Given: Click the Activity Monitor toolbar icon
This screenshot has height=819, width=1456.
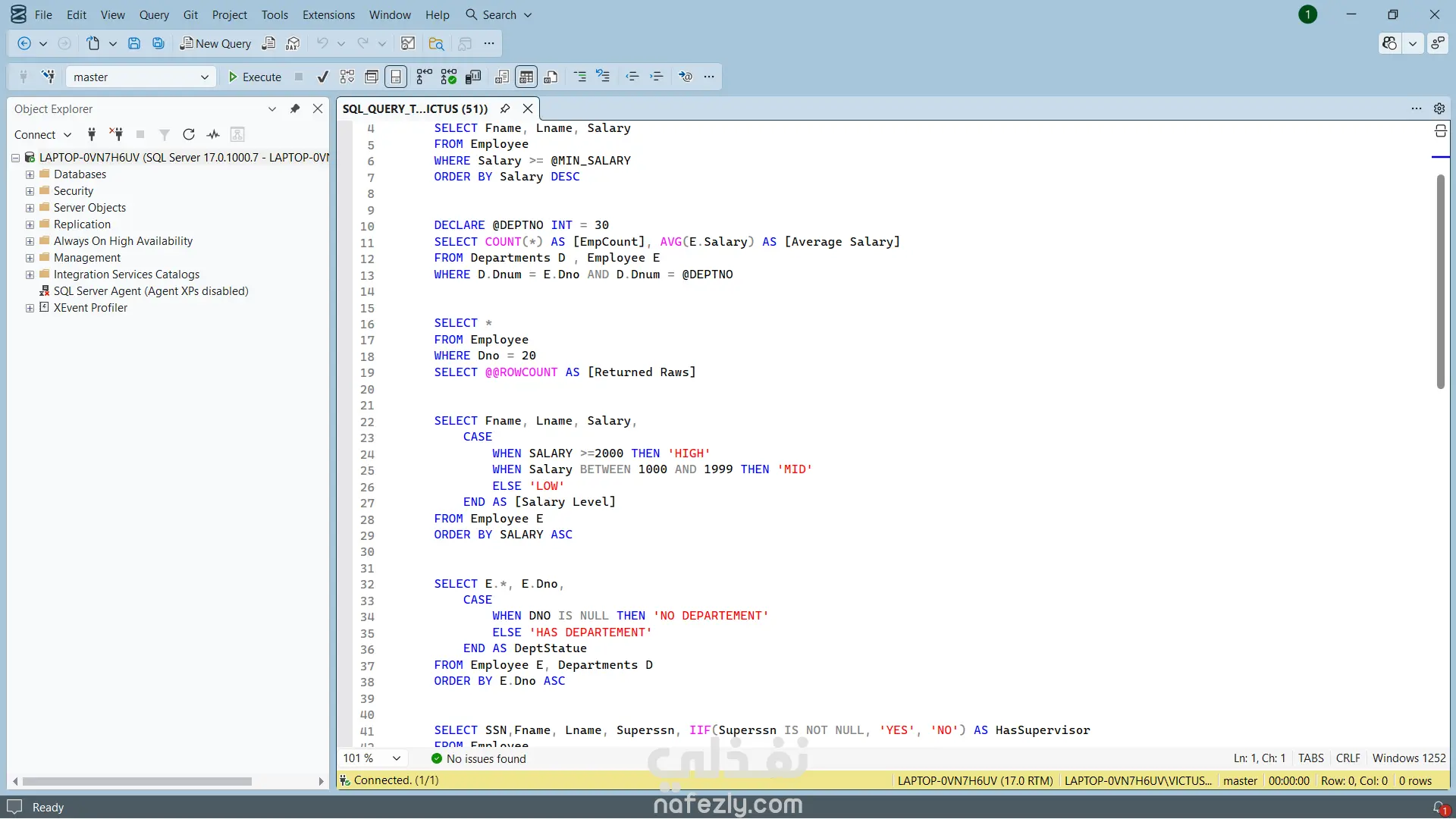Looking at the screenshot, I should click(408, 44).
